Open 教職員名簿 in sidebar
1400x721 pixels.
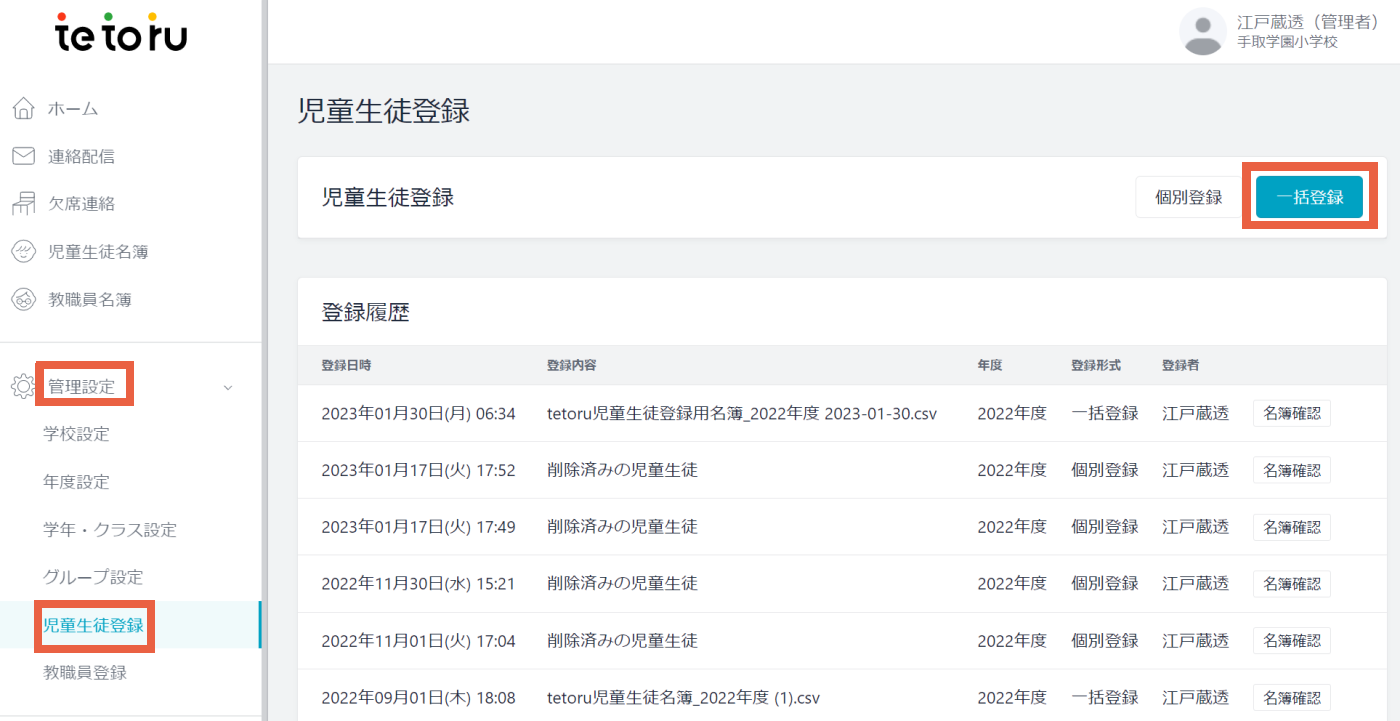(90, 299)
